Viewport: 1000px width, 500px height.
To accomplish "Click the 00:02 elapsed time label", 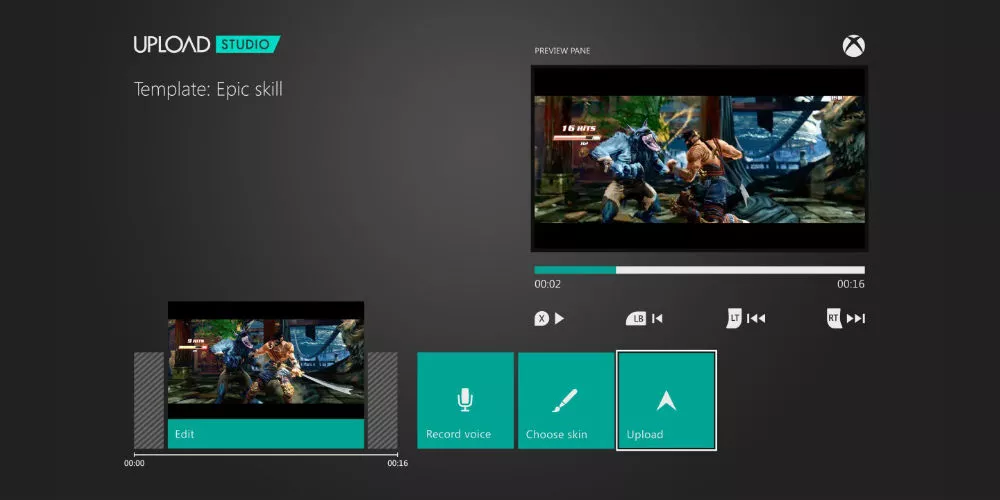I will click(x=547, y=284).
